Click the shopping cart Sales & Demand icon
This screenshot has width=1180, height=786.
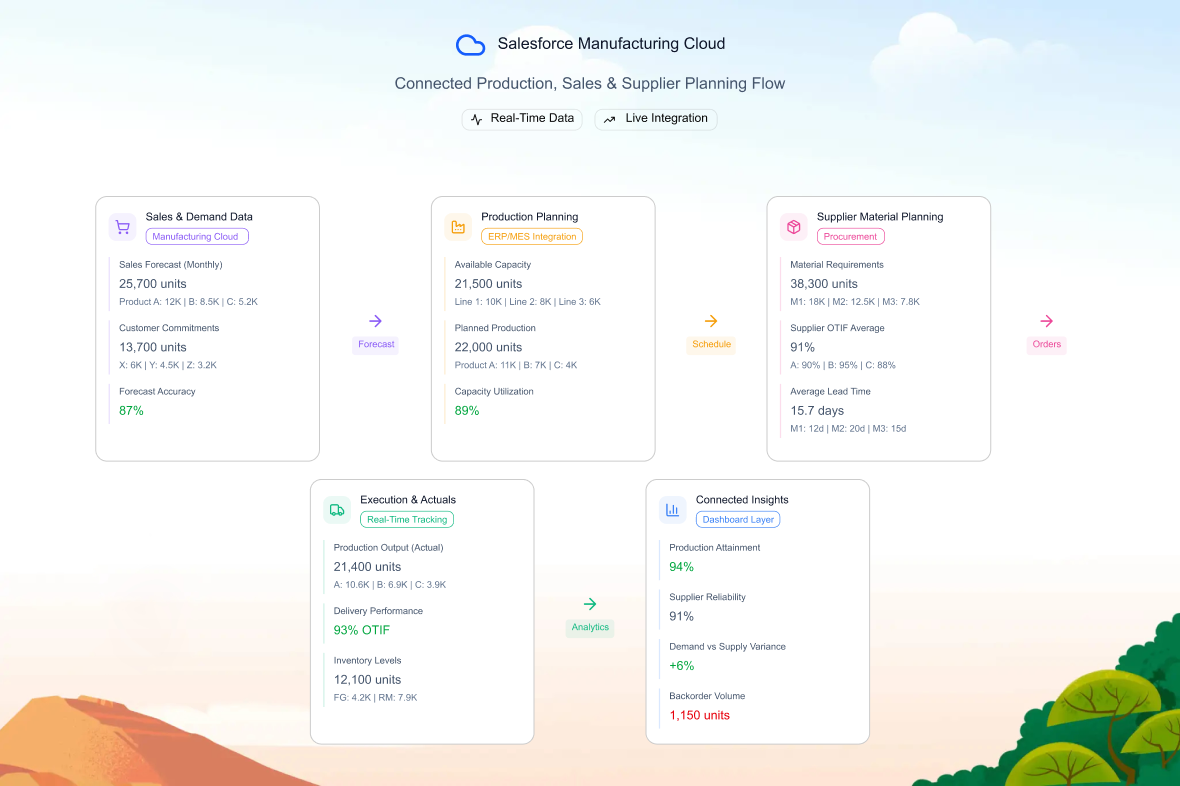tap(122, 227)
